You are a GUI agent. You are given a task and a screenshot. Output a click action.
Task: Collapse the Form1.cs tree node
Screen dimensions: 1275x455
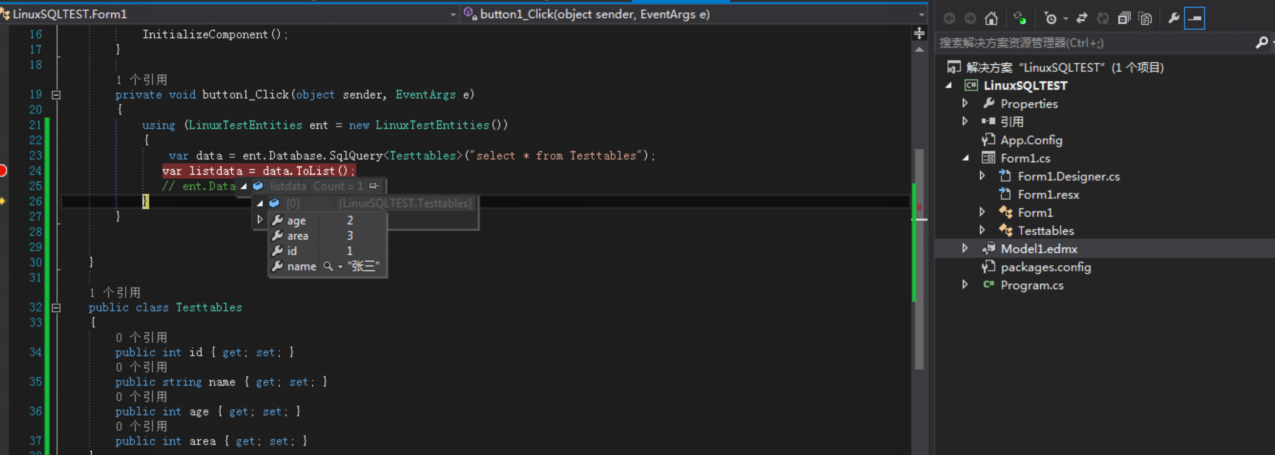965,158
